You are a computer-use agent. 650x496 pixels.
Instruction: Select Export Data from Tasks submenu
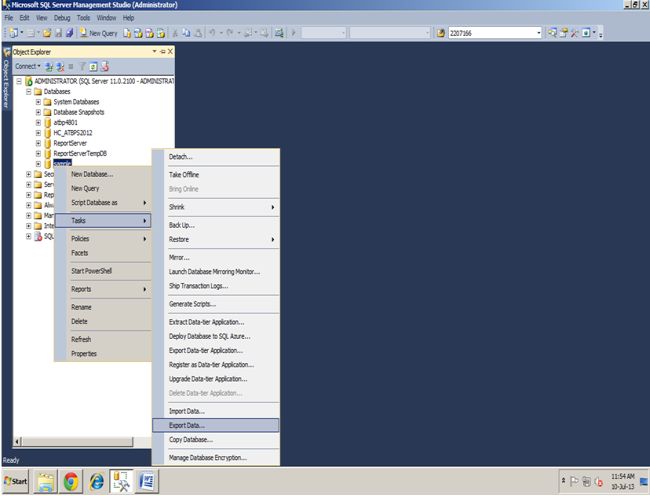[216, 426]
